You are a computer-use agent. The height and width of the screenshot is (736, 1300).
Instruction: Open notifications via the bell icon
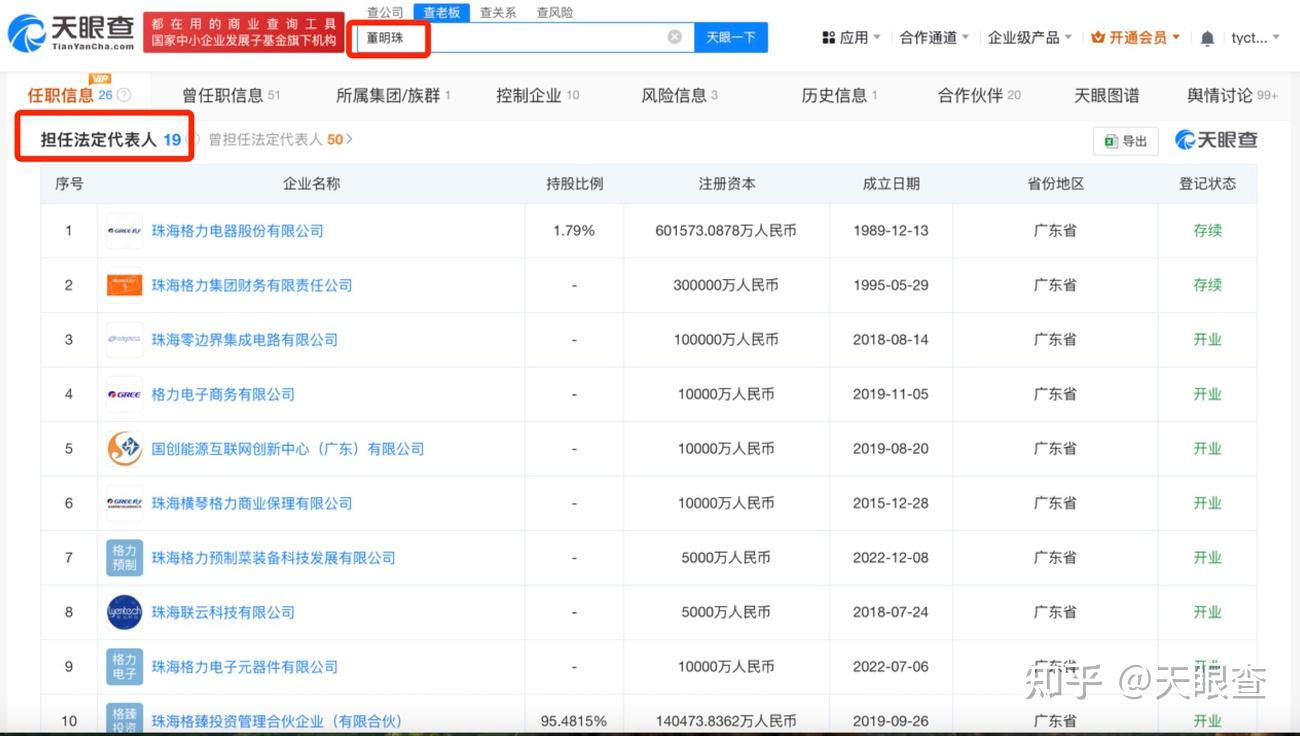click(1207, 38)
